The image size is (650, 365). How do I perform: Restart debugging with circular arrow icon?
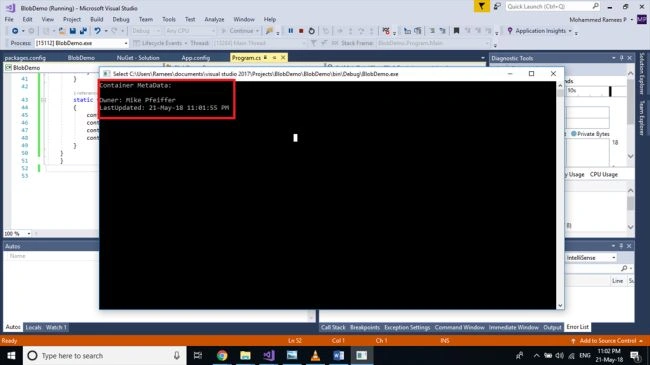312,31
